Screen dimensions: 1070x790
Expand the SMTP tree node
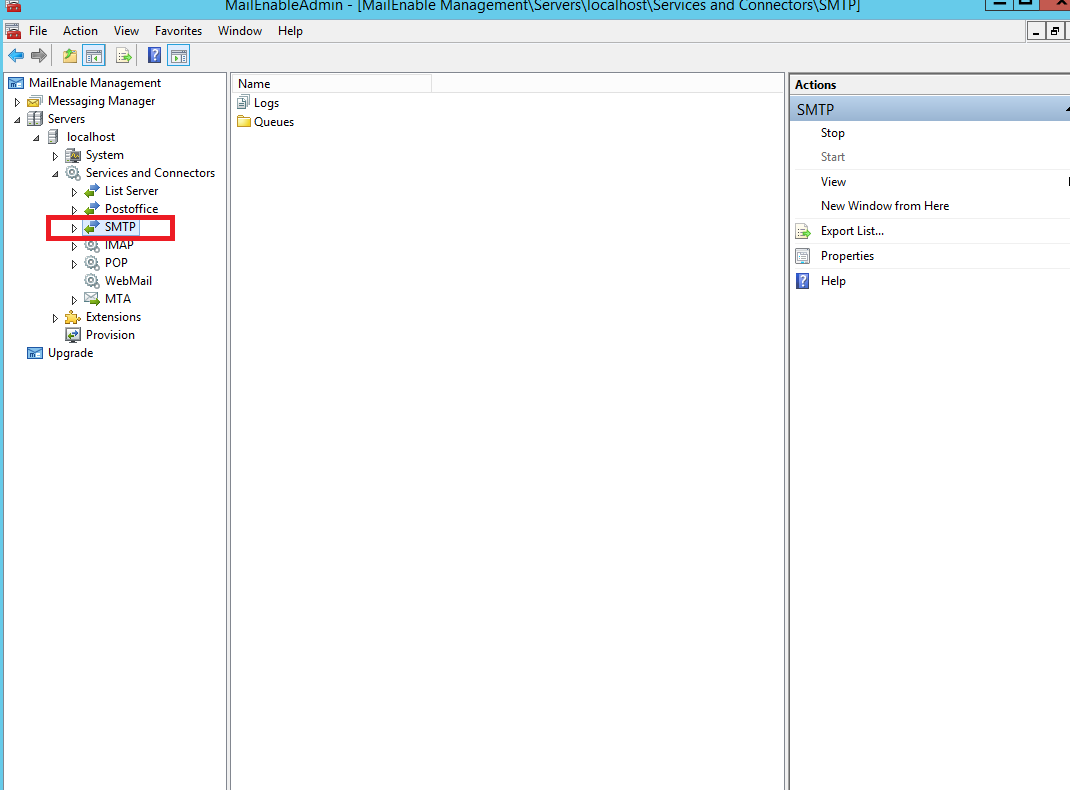[x=74, y=228]
